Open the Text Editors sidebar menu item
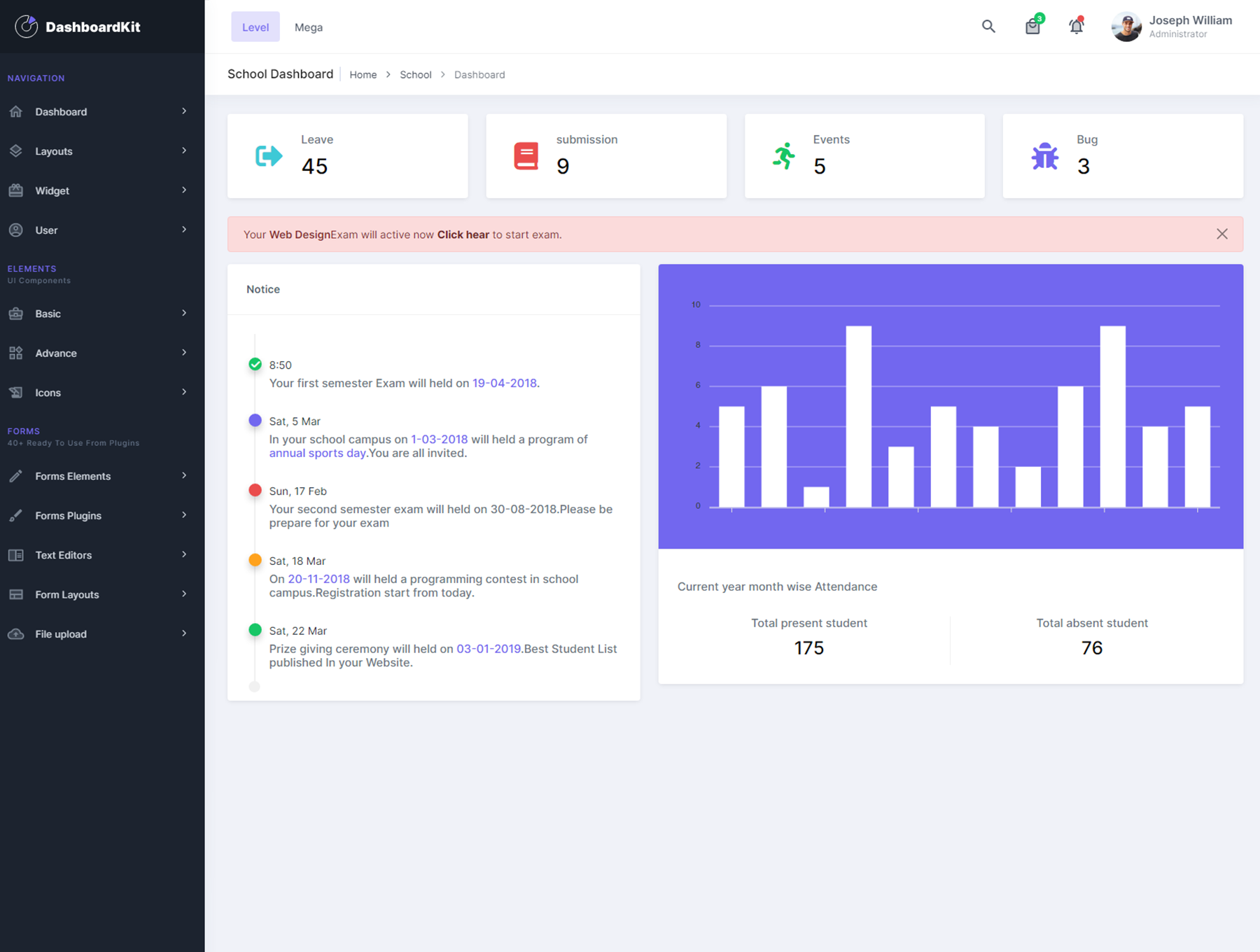This screenshot has width=1260, height=952. coord(102,555)
